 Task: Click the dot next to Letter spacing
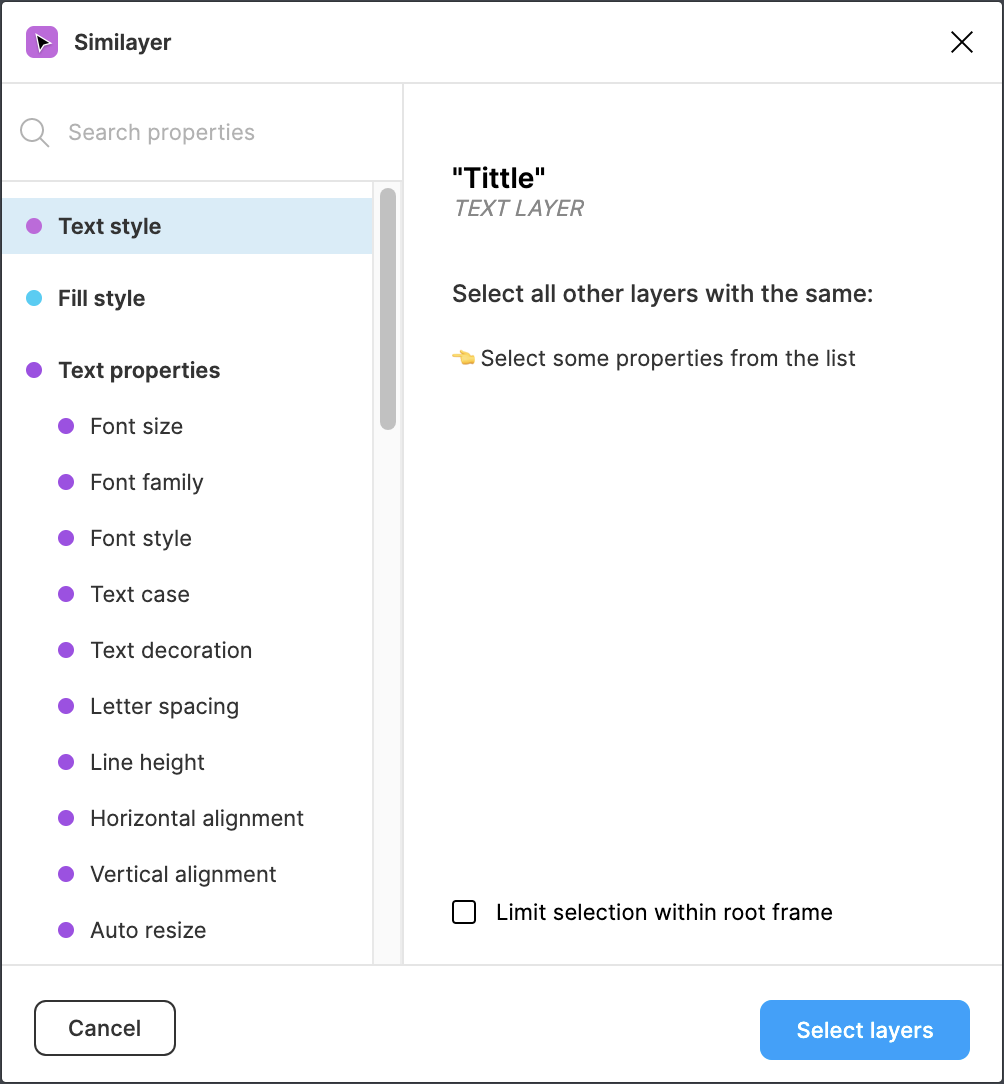point(66,706)
